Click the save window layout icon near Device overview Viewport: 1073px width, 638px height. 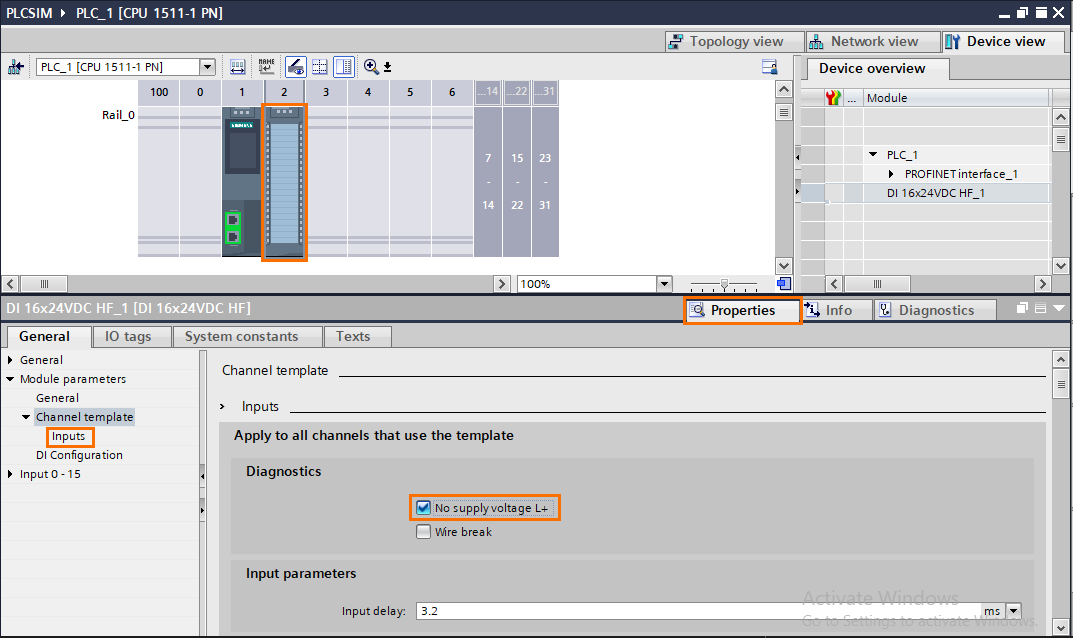click(770, 66)
